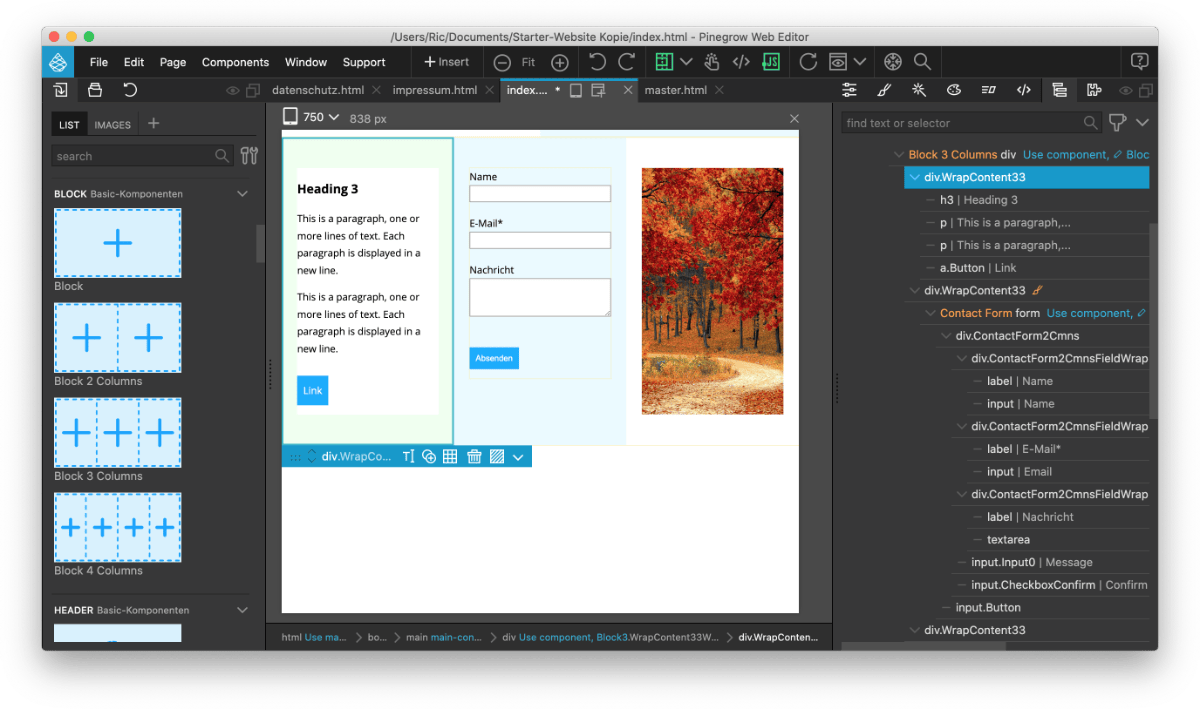The height and width of the screenshot is (709, 1200).
Task: Click the wheel icon beside the magnifier
Action: pos(893,62)
